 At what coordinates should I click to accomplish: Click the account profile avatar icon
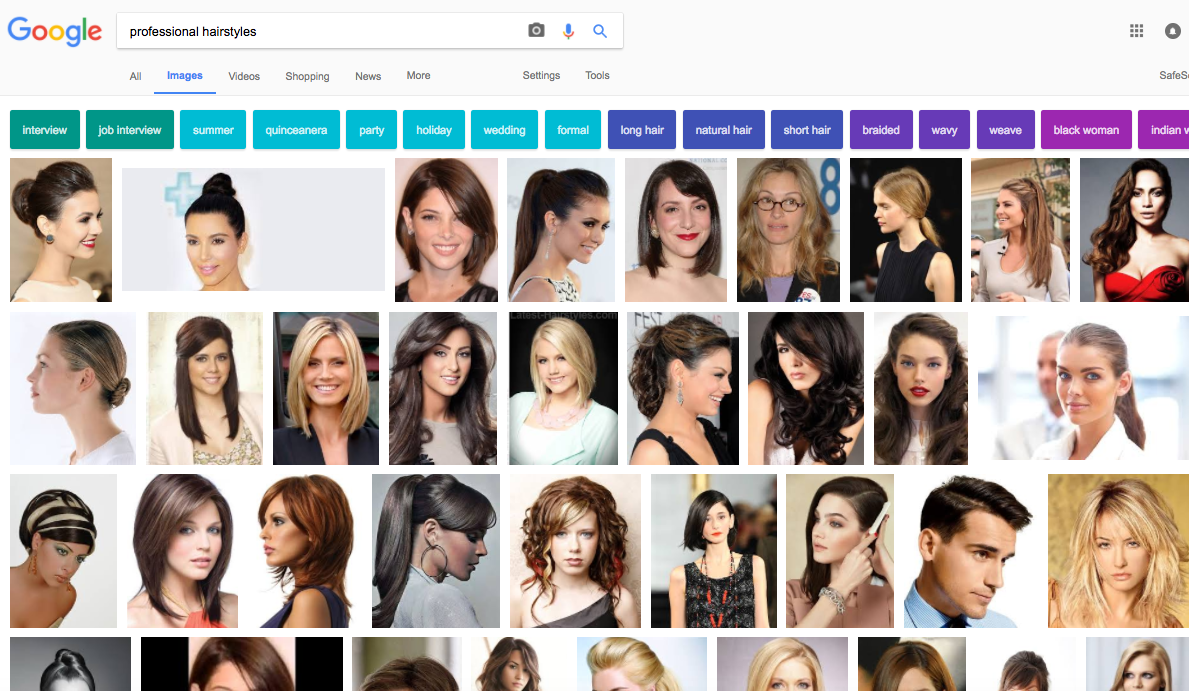coord(1172,31)
